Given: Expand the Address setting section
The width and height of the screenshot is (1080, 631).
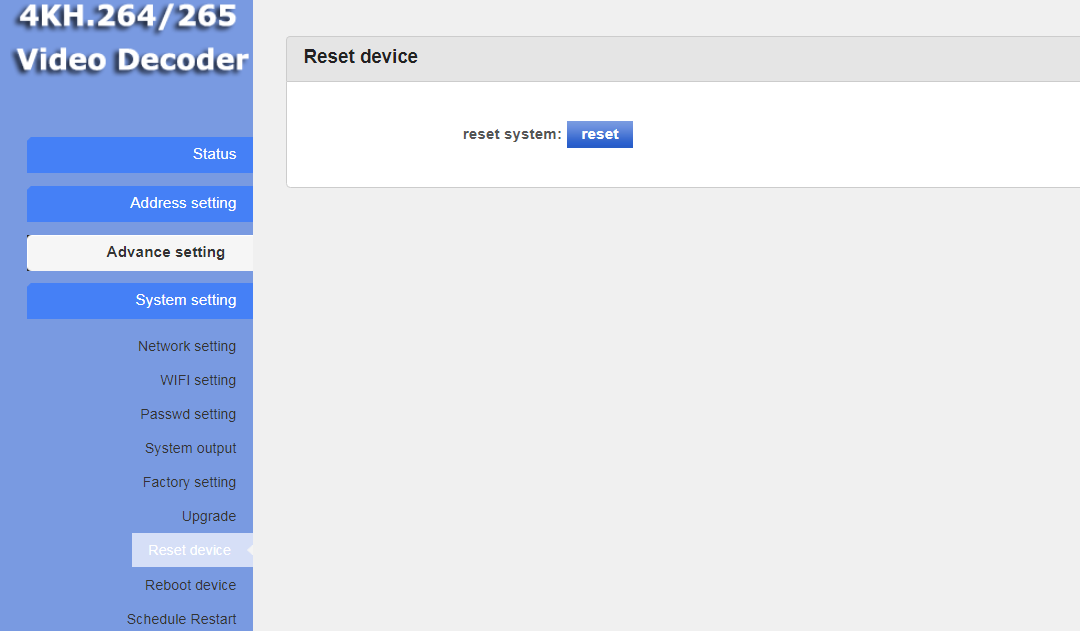Looking at the screenshot, I should tap(140, 203).
